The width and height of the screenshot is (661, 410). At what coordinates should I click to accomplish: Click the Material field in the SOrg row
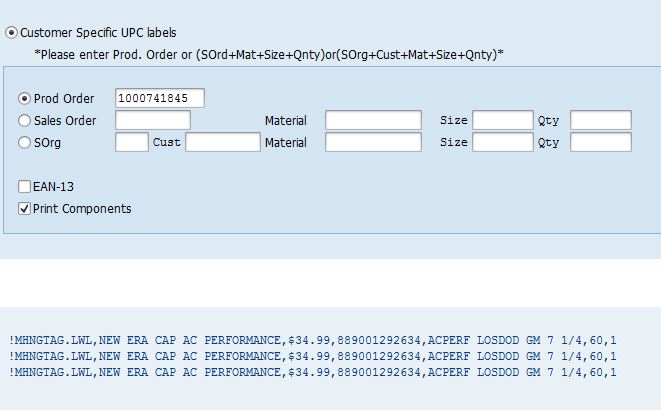tap(373, 142)
